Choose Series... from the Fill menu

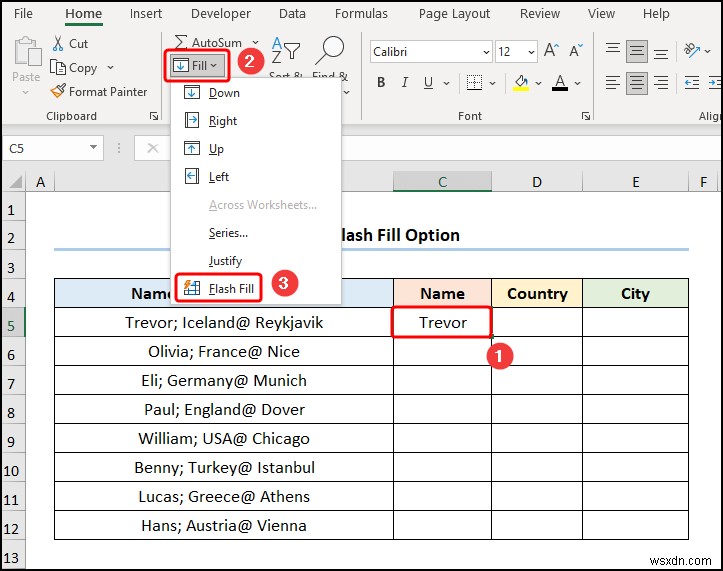pyautogui.click(x=256, y=232)
